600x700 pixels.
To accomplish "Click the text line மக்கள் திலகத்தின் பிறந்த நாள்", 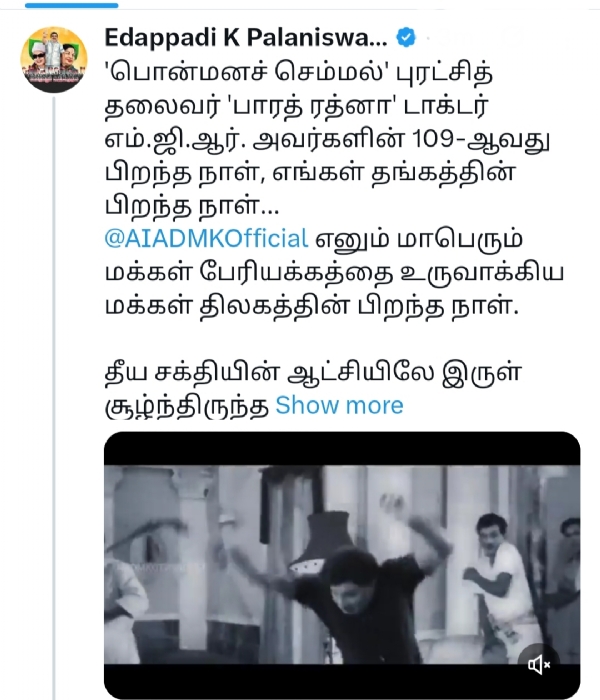I will click(x=312, y=306).
